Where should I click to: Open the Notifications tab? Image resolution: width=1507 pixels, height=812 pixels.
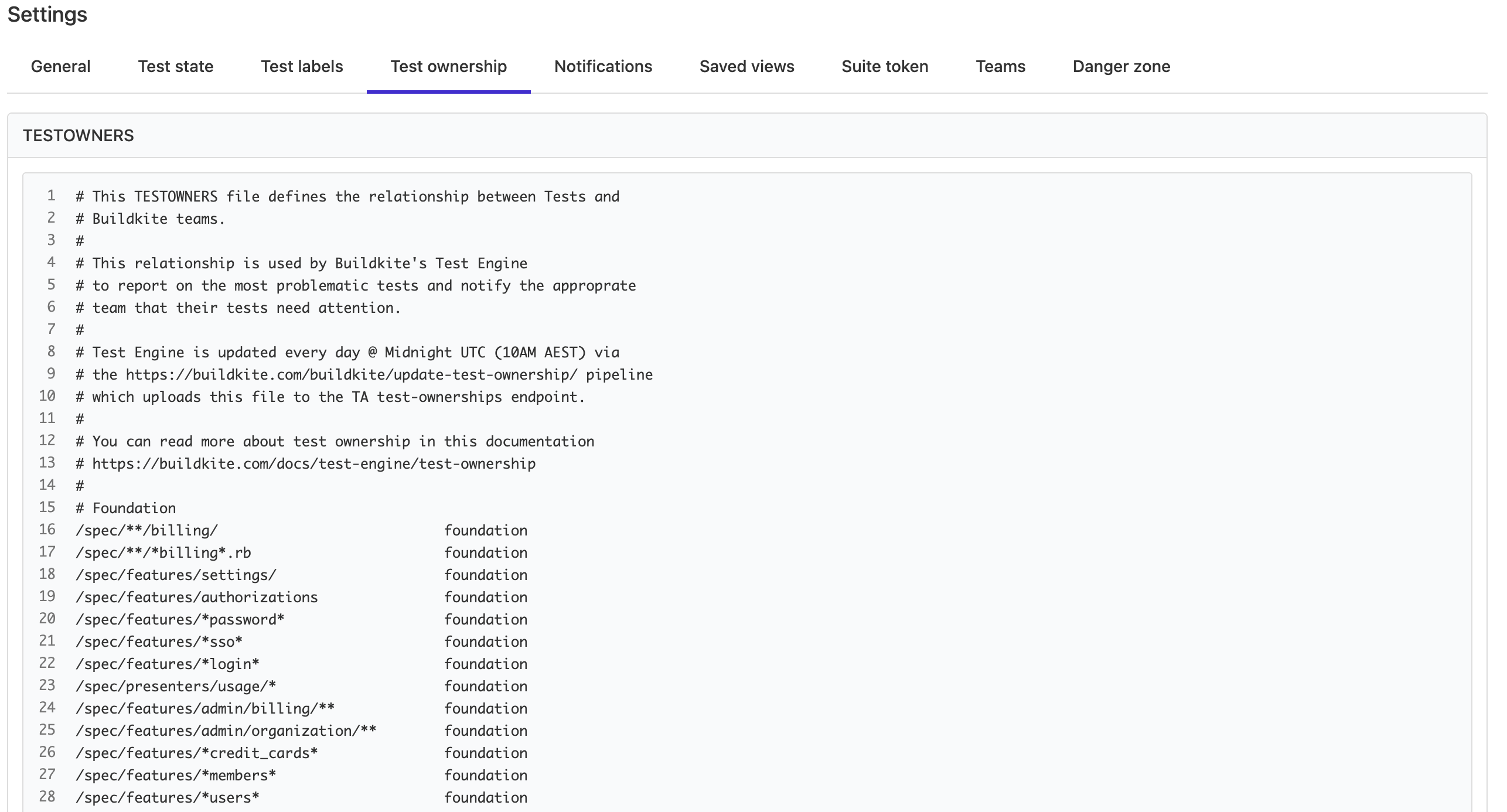603,66
